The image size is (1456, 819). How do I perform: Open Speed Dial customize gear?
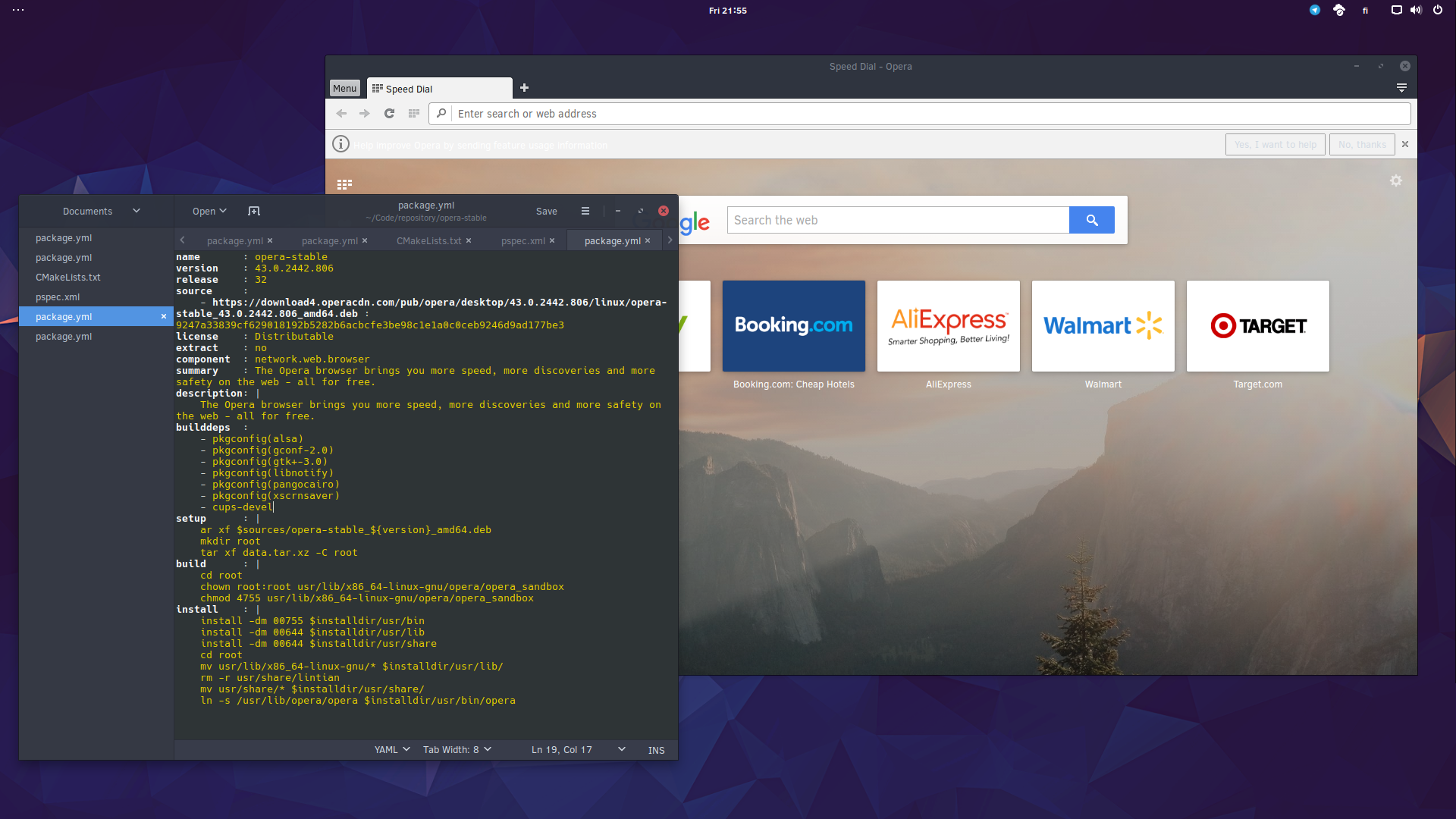1396,180
